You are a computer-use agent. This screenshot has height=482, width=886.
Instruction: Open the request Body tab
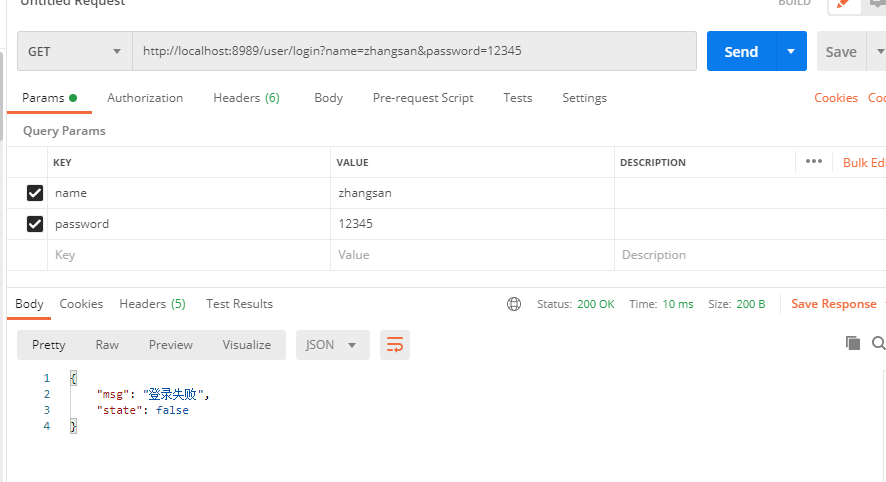(x=328, y=98)
